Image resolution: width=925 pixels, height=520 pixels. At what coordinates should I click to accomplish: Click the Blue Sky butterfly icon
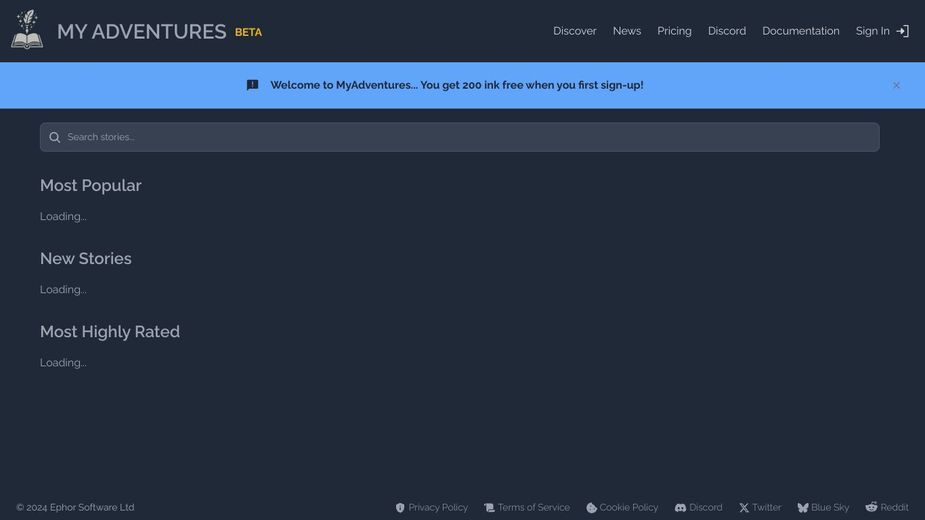[x=803, y=508]
